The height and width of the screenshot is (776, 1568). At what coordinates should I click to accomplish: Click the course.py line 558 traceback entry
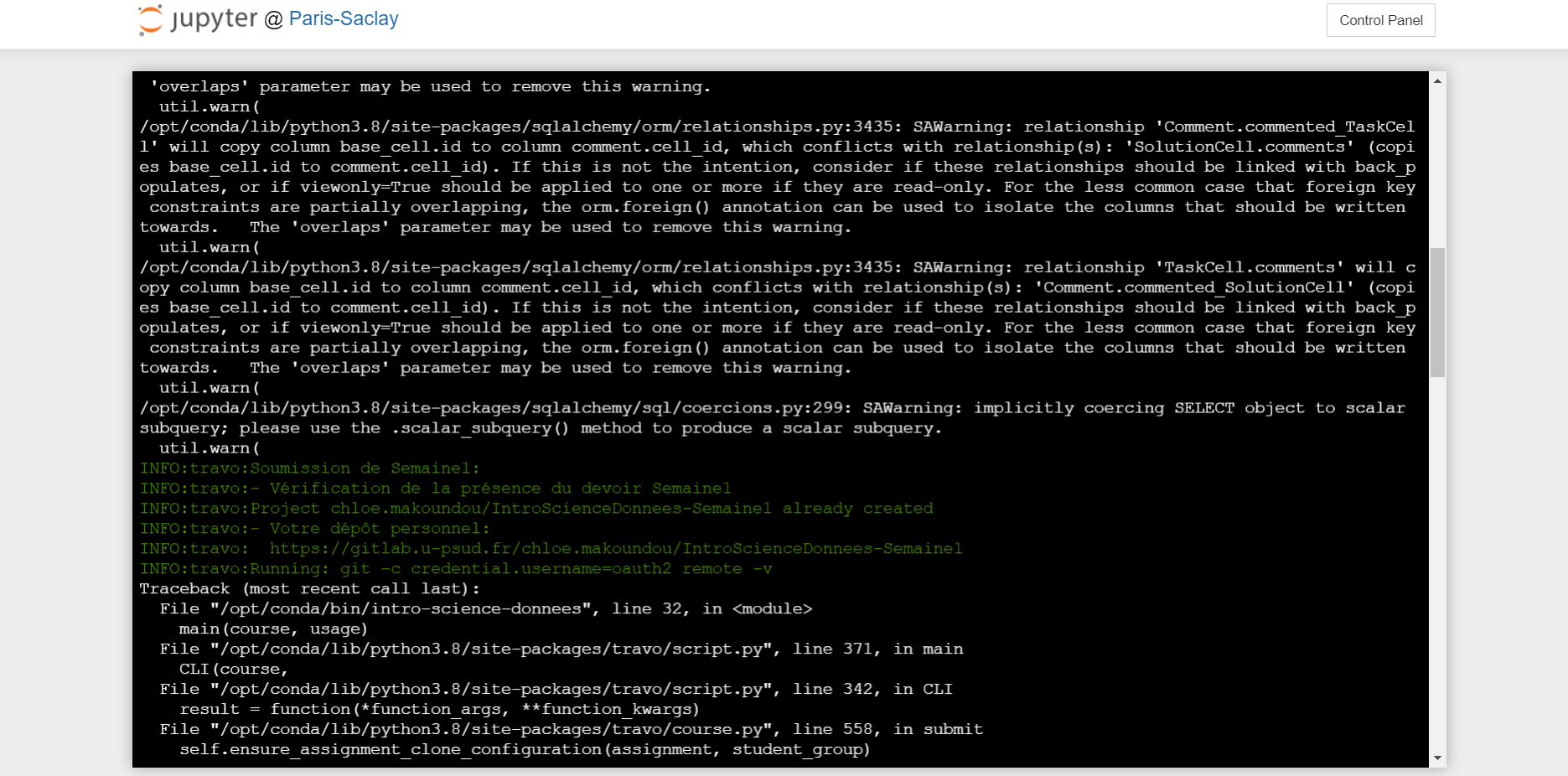572,730
